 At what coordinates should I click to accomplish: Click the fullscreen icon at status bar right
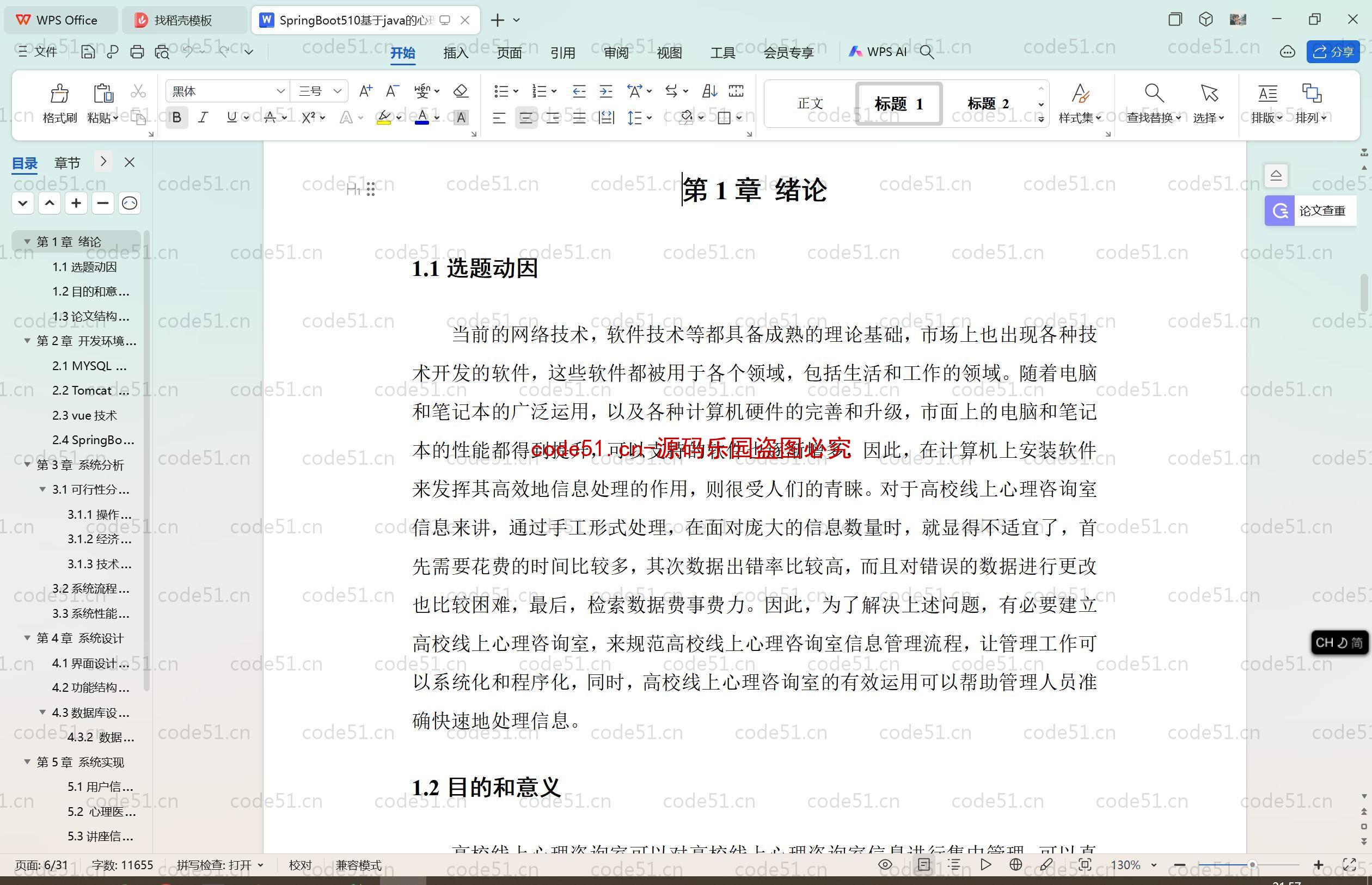pos(1349,864)
